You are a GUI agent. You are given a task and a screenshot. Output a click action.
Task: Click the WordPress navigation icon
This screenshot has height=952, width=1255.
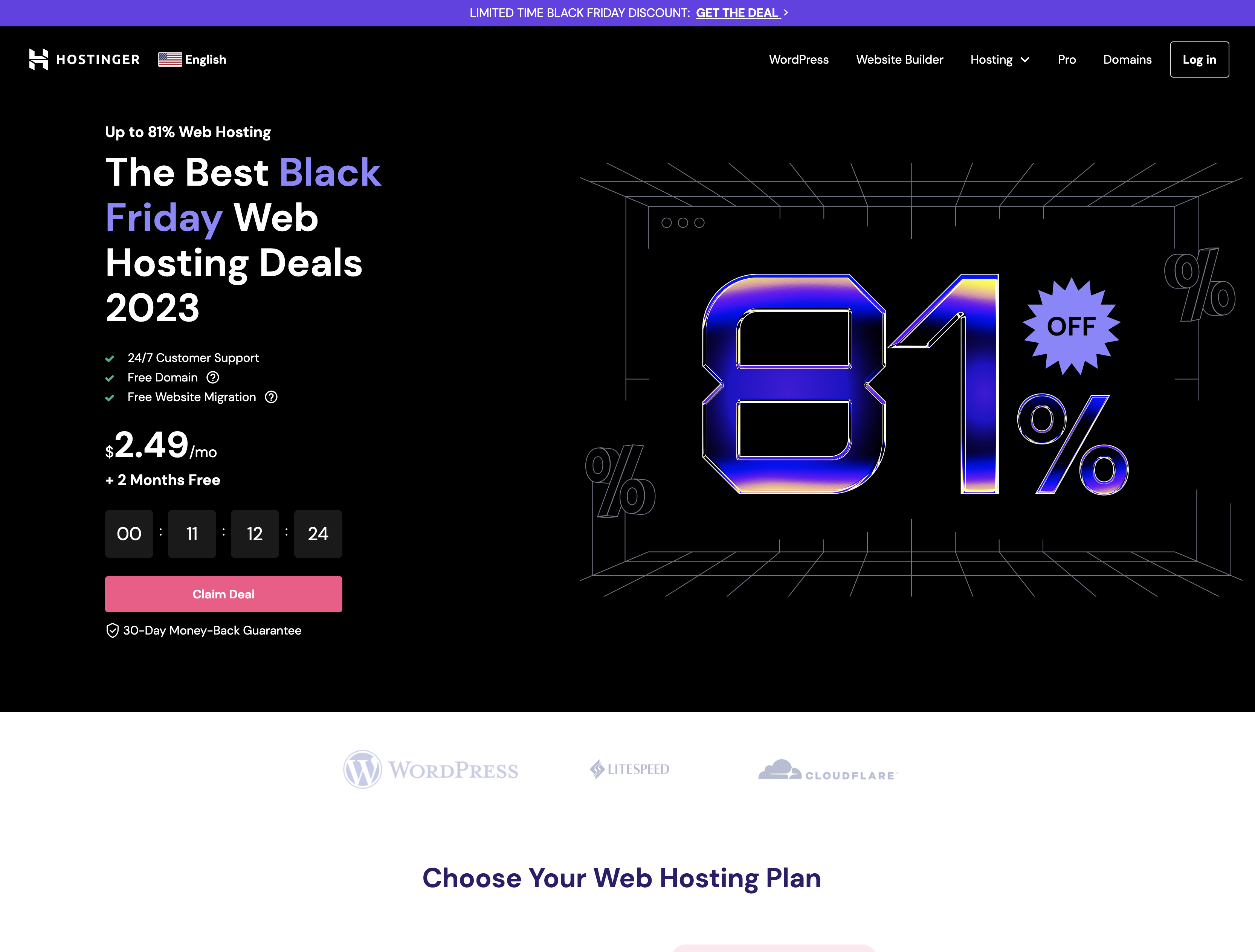(798, 59)
